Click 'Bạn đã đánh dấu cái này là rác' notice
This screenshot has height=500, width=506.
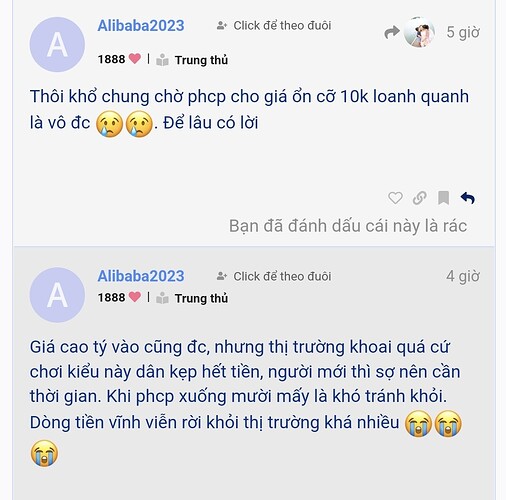[x=348, y=226]
